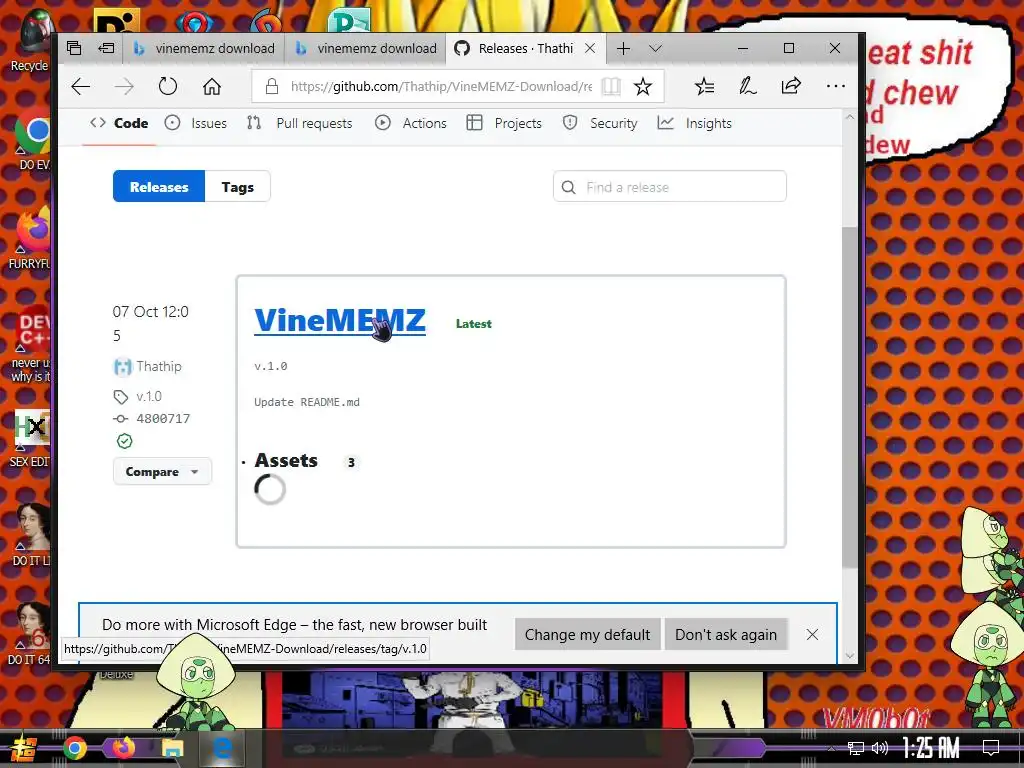1024x768 pixels.
Task: Click the Find a release search field
Action: (670, 187)
